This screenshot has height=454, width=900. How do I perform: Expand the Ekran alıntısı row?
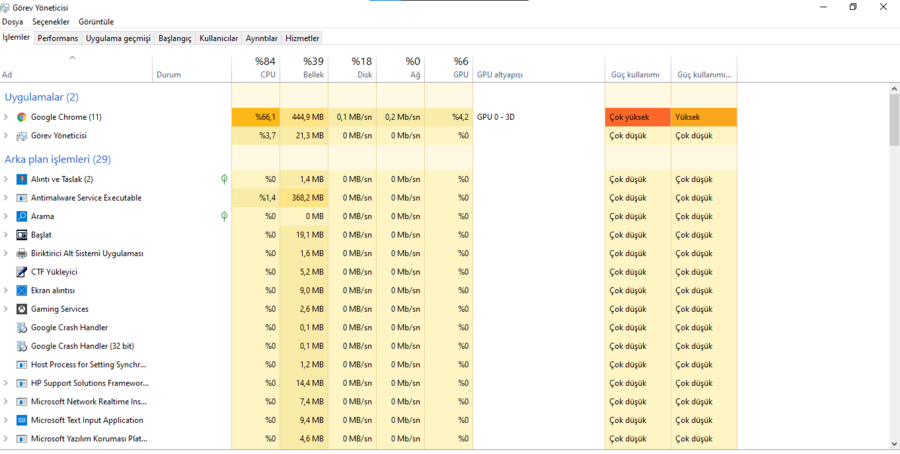point(6,290)
